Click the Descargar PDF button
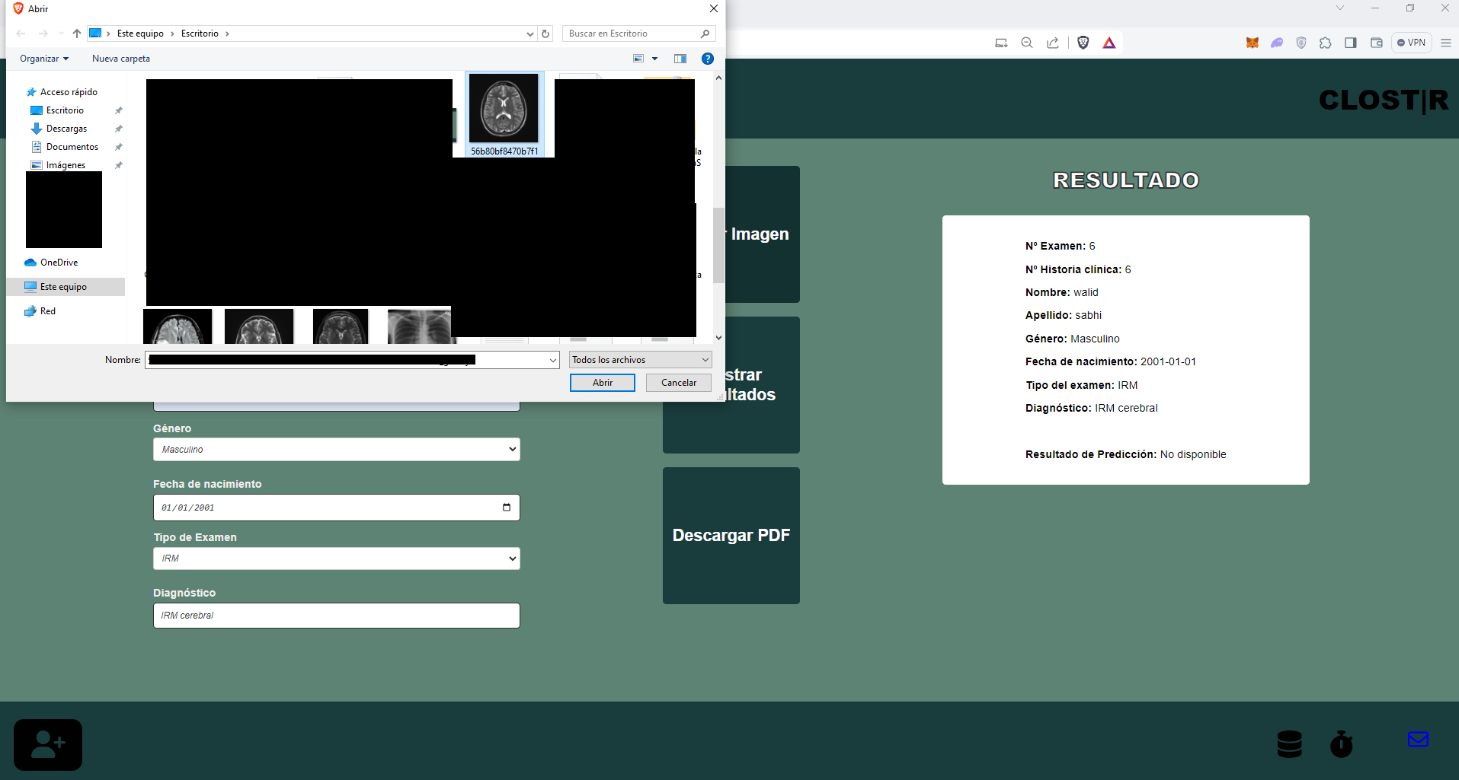The image size is (1459, 780). tap(731, 535)
